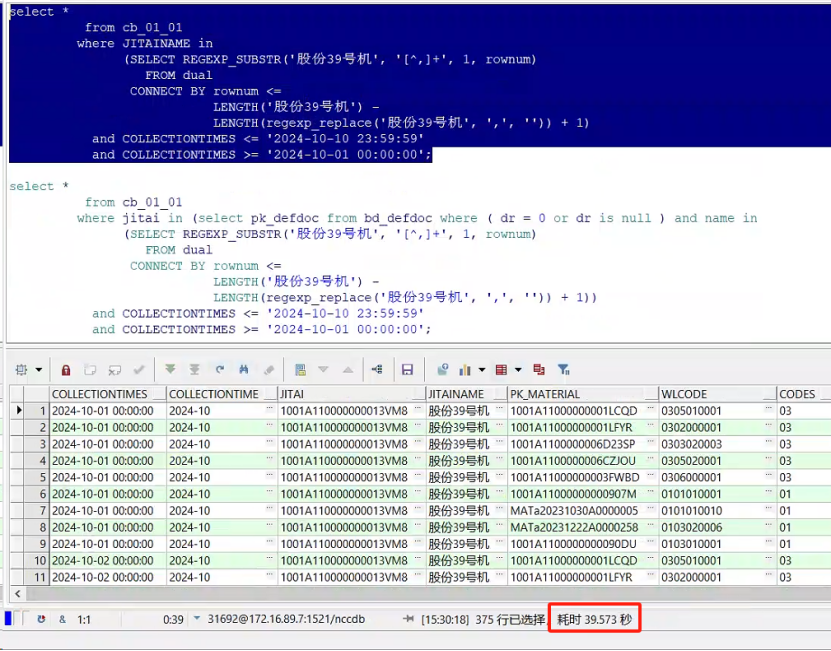
Task: Click the red export results grid icon
Action: (x=501, y=370)
